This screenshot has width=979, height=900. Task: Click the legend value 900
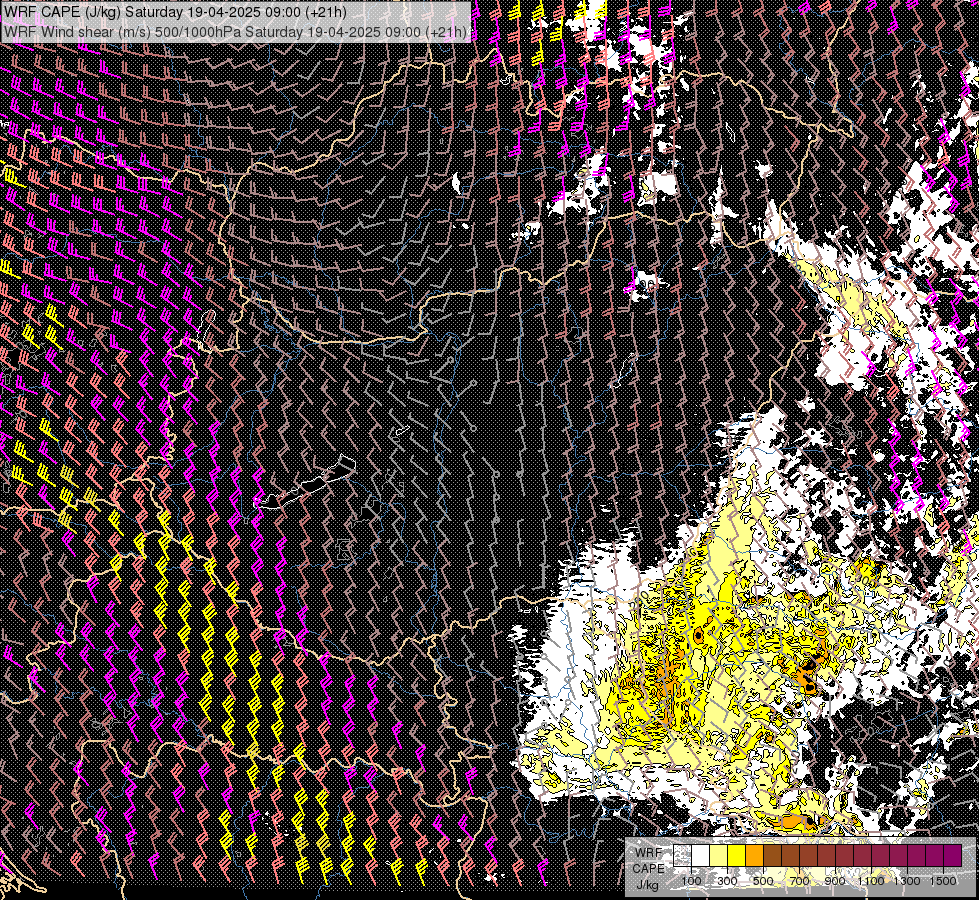tap(835, 881)
